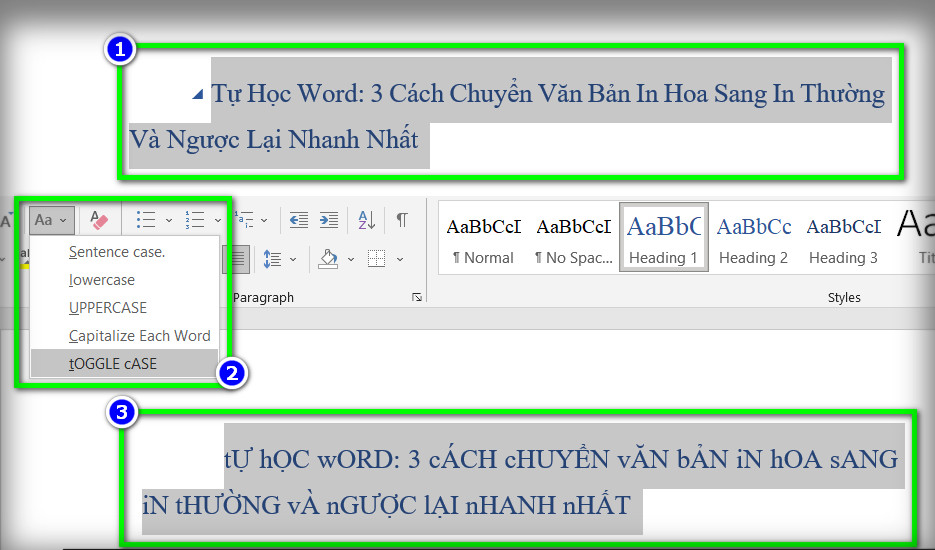This screenshot has width=935, height=550.
Task: Select lowercase in Change Case menu
Action: point(124,280)
